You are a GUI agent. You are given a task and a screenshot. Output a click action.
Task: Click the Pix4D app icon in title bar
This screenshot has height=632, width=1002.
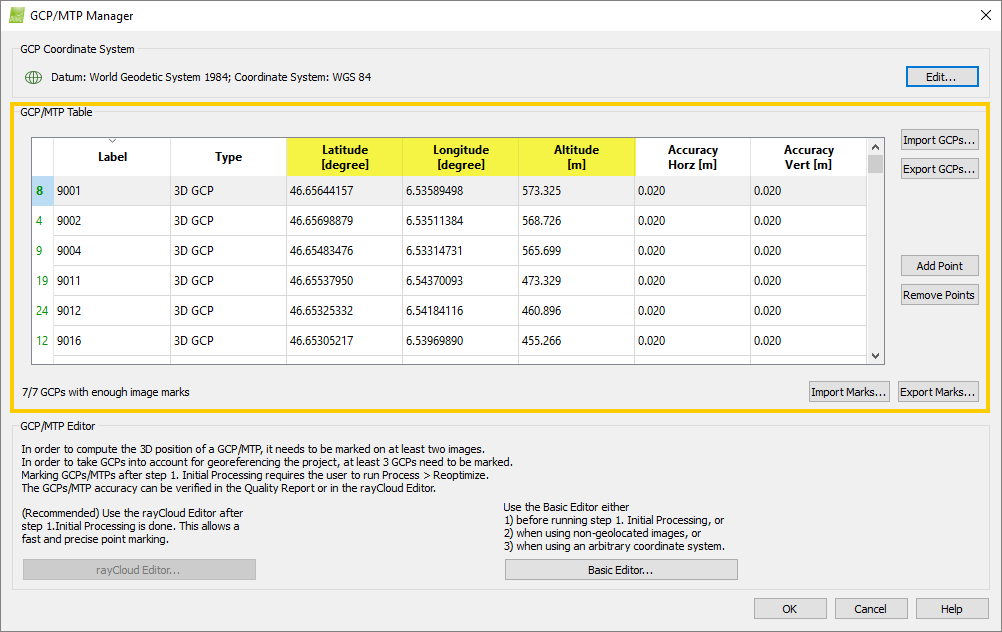click(x=16, y=15)
